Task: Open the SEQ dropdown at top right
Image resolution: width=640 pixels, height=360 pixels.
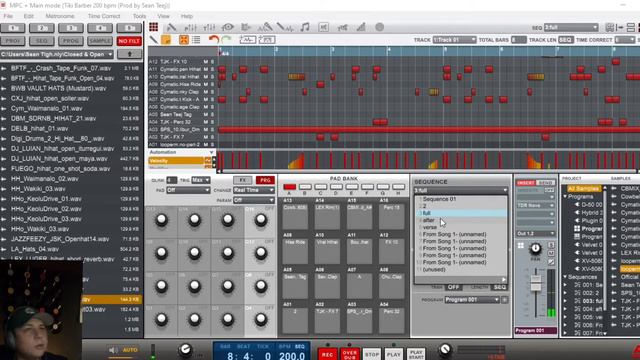Action: pos(571,27)
